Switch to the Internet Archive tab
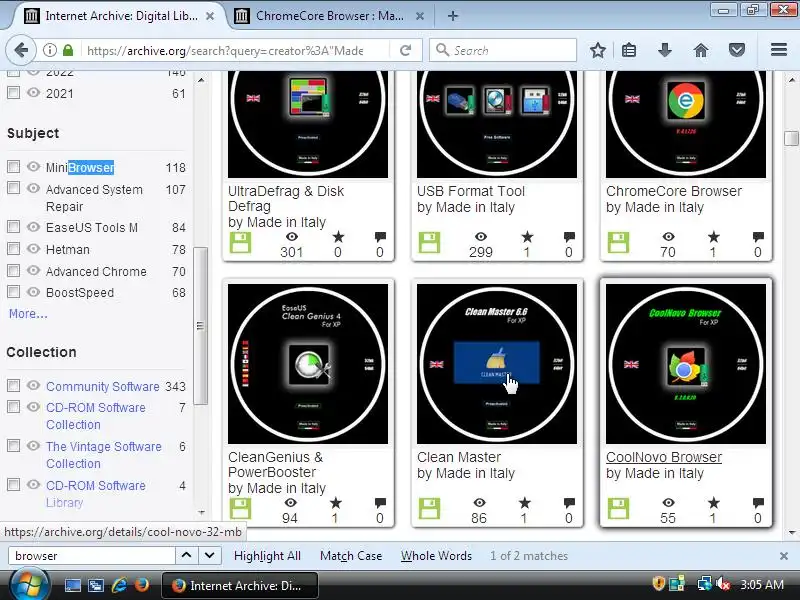This screenshot has width=800, height=600. click(x=119, y=16)
